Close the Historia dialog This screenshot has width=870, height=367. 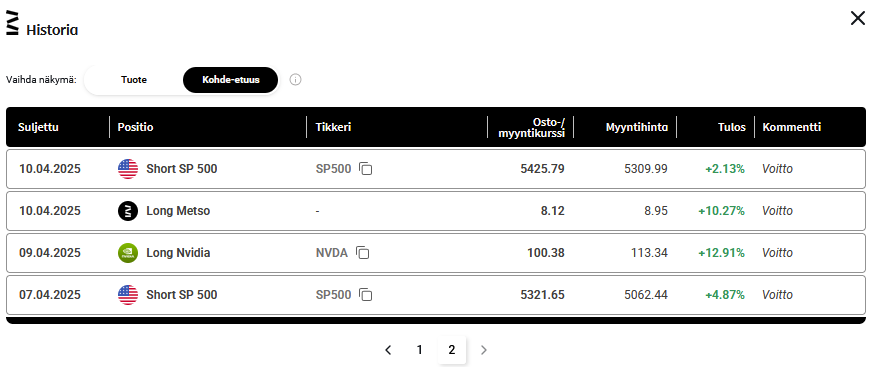(857, 18)
